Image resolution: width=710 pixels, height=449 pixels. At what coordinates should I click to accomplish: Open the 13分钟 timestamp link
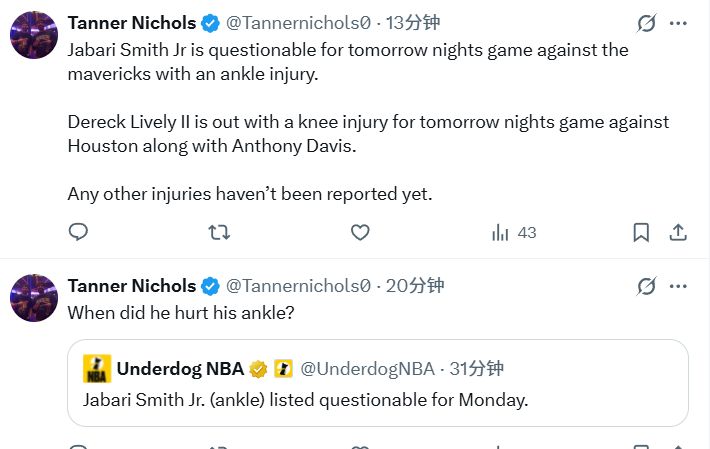click(412, 22)
